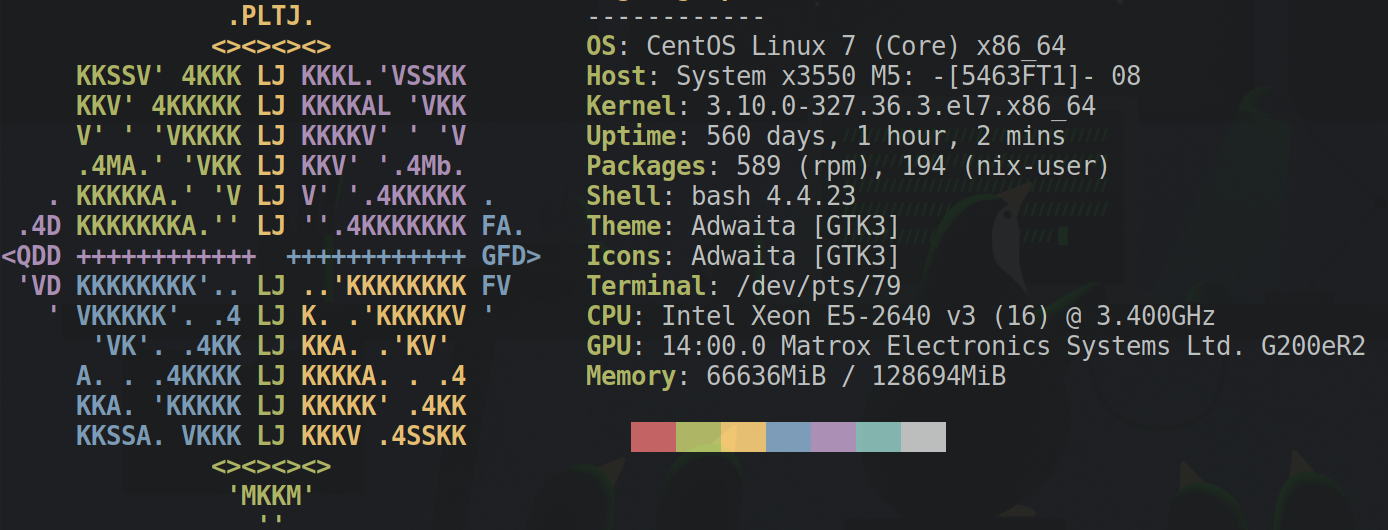The width and height of the screenshot is (1388, 530).
Task: Click the .4SSKK text in the logo
Action: tap(421, 437)
